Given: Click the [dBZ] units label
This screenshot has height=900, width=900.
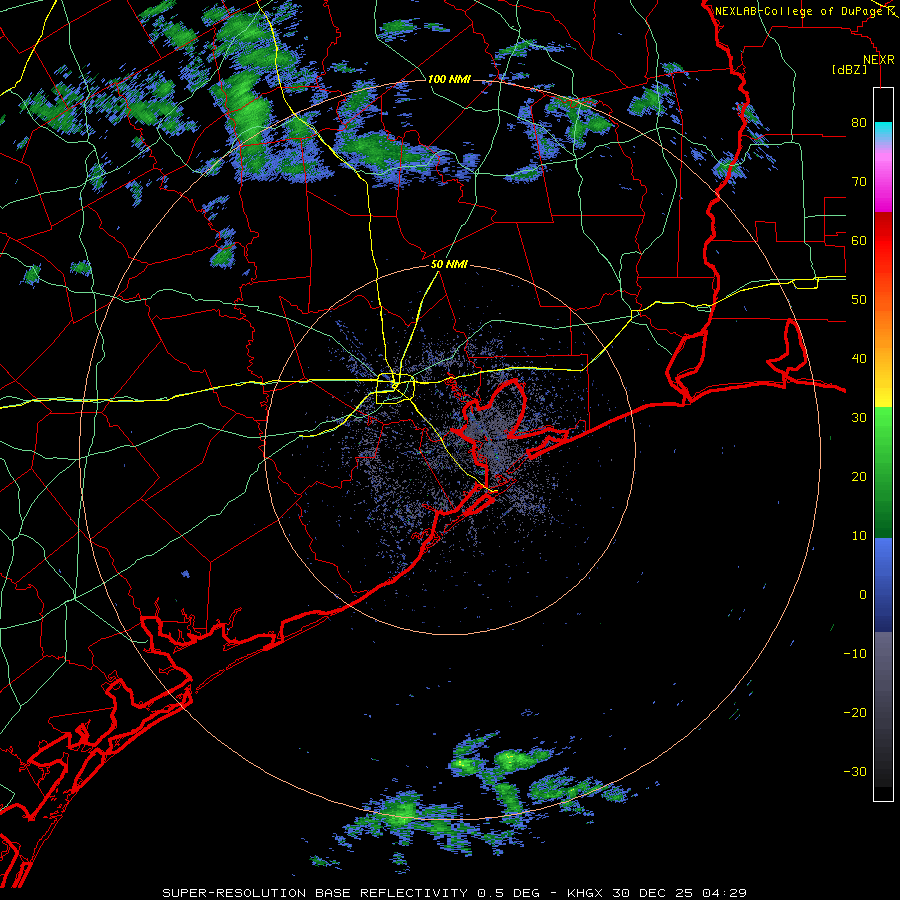Looking at the screenshot, I should tap(849, 70).
